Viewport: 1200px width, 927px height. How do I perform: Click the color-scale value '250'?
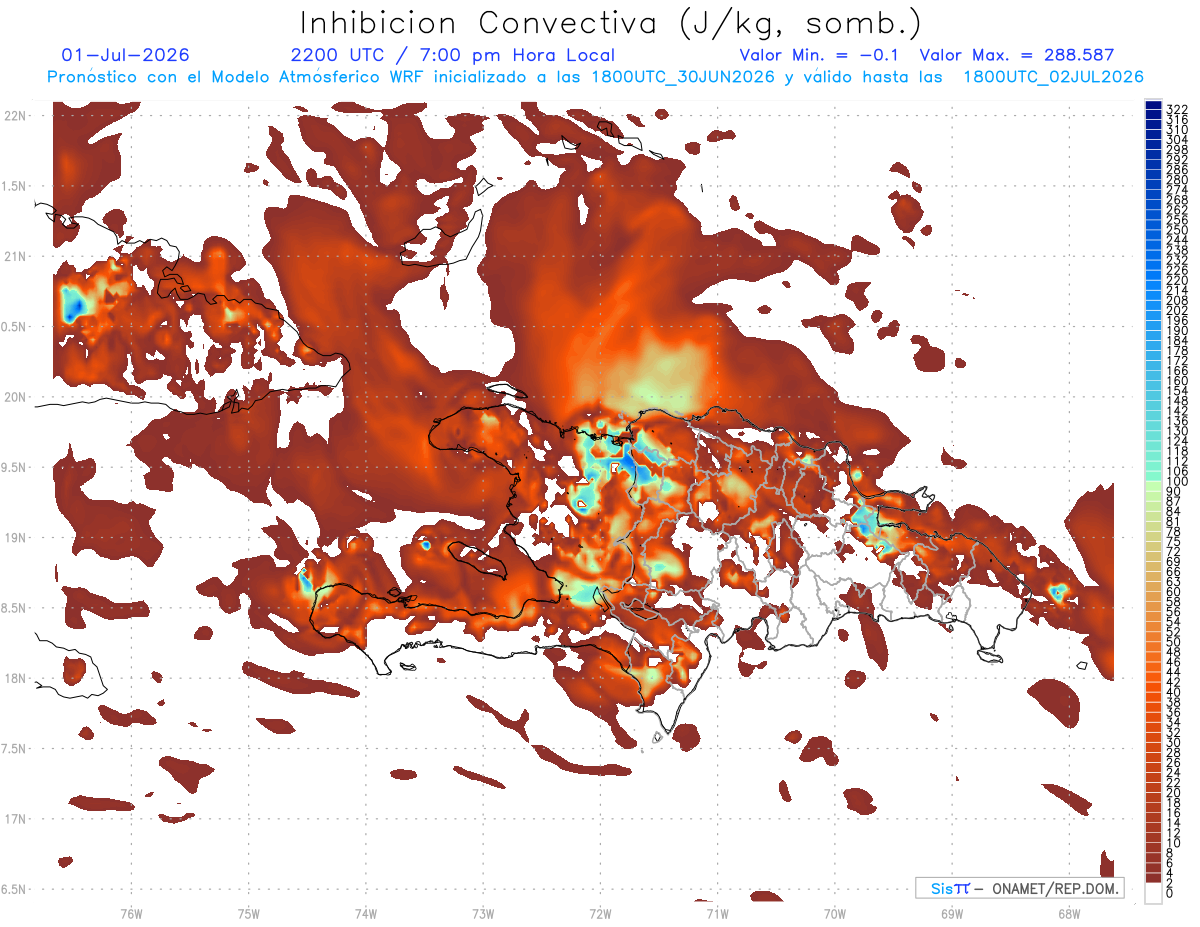tap(1177, 231)
